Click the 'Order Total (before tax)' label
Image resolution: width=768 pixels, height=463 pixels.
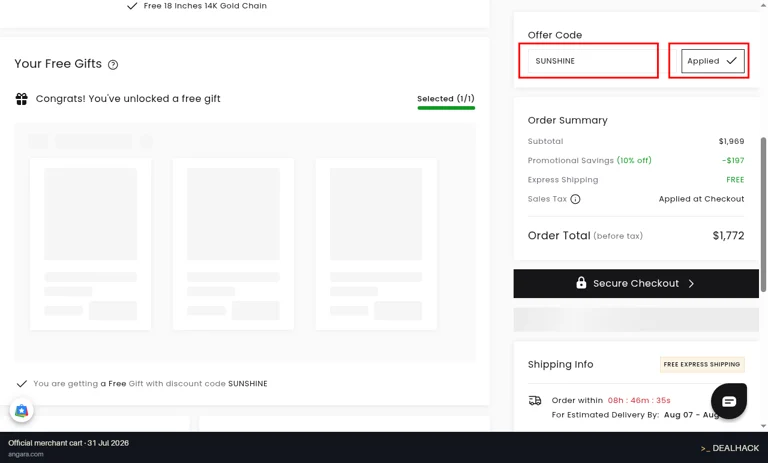coord(585,236)
